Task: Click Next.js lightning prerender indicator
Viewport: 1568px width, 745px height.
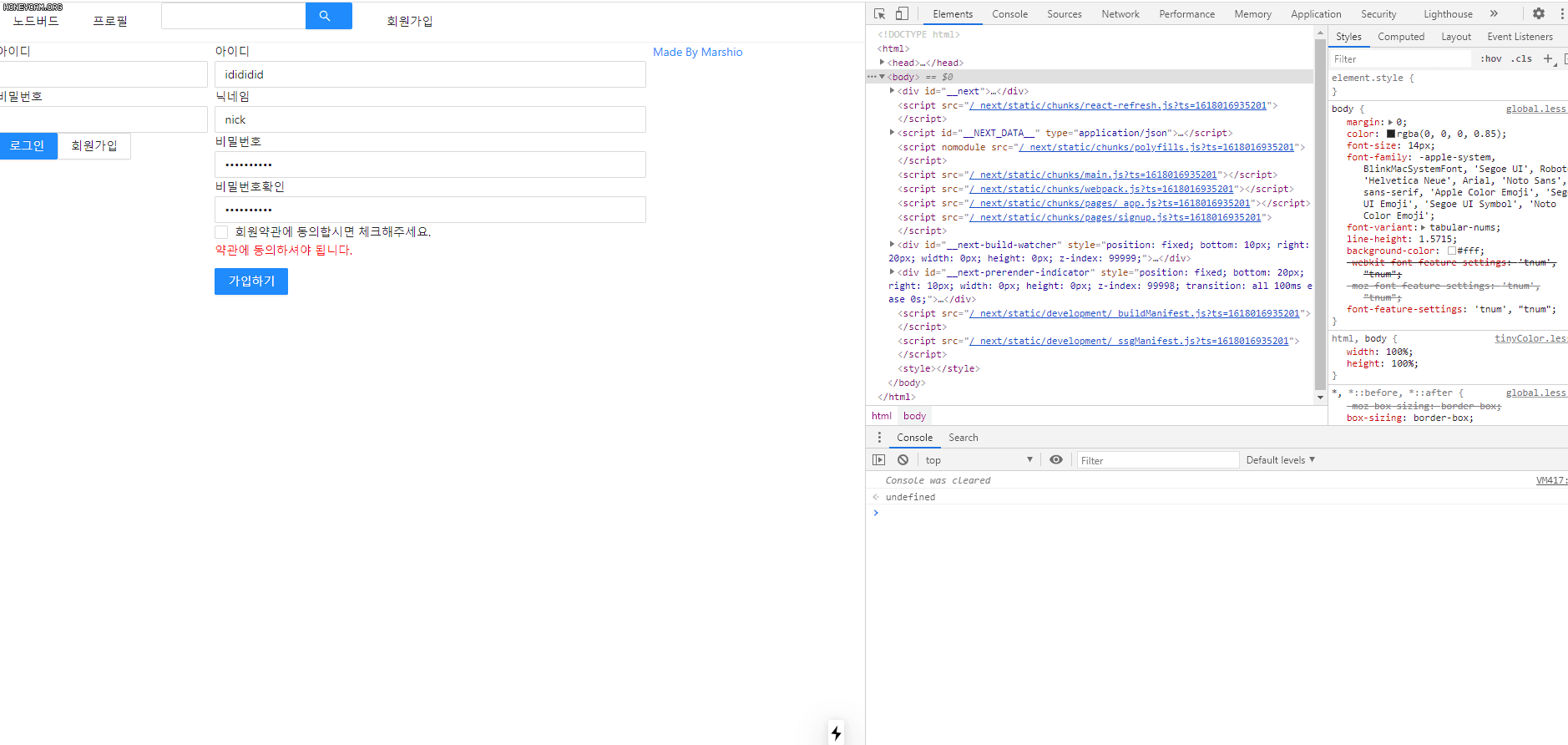Action: 836,733
